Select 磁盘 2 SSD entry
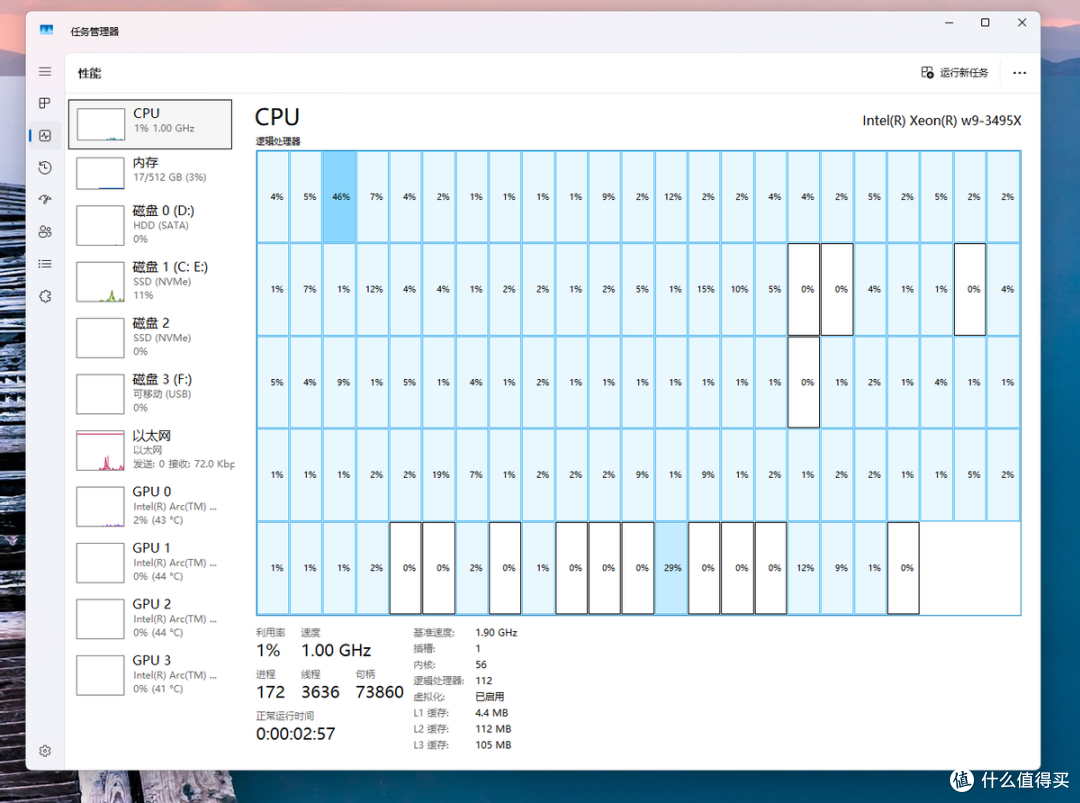 [x=150, y=337]
